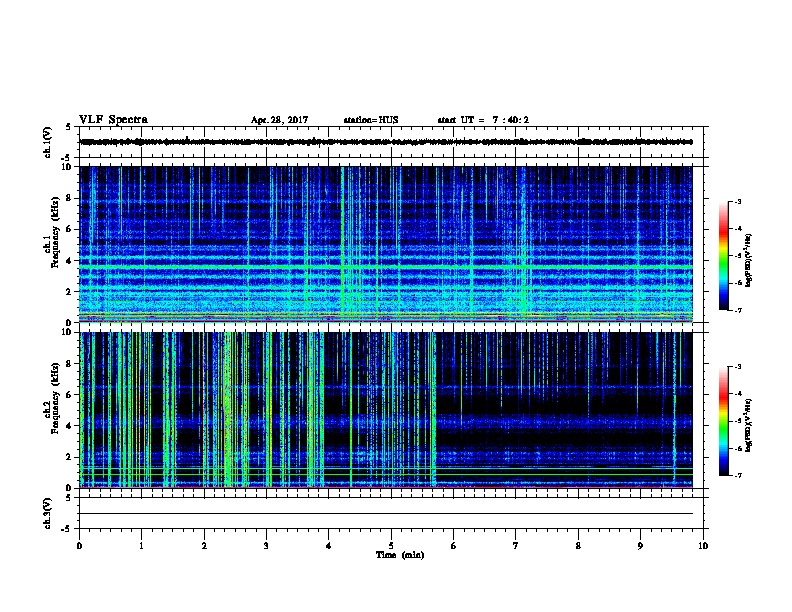Click the ch.1 colorbar "log(PSD)(V²/Hz)" label
Viewport: 792px width, 612px height.
pyautogui.click(x=749, y=260)
